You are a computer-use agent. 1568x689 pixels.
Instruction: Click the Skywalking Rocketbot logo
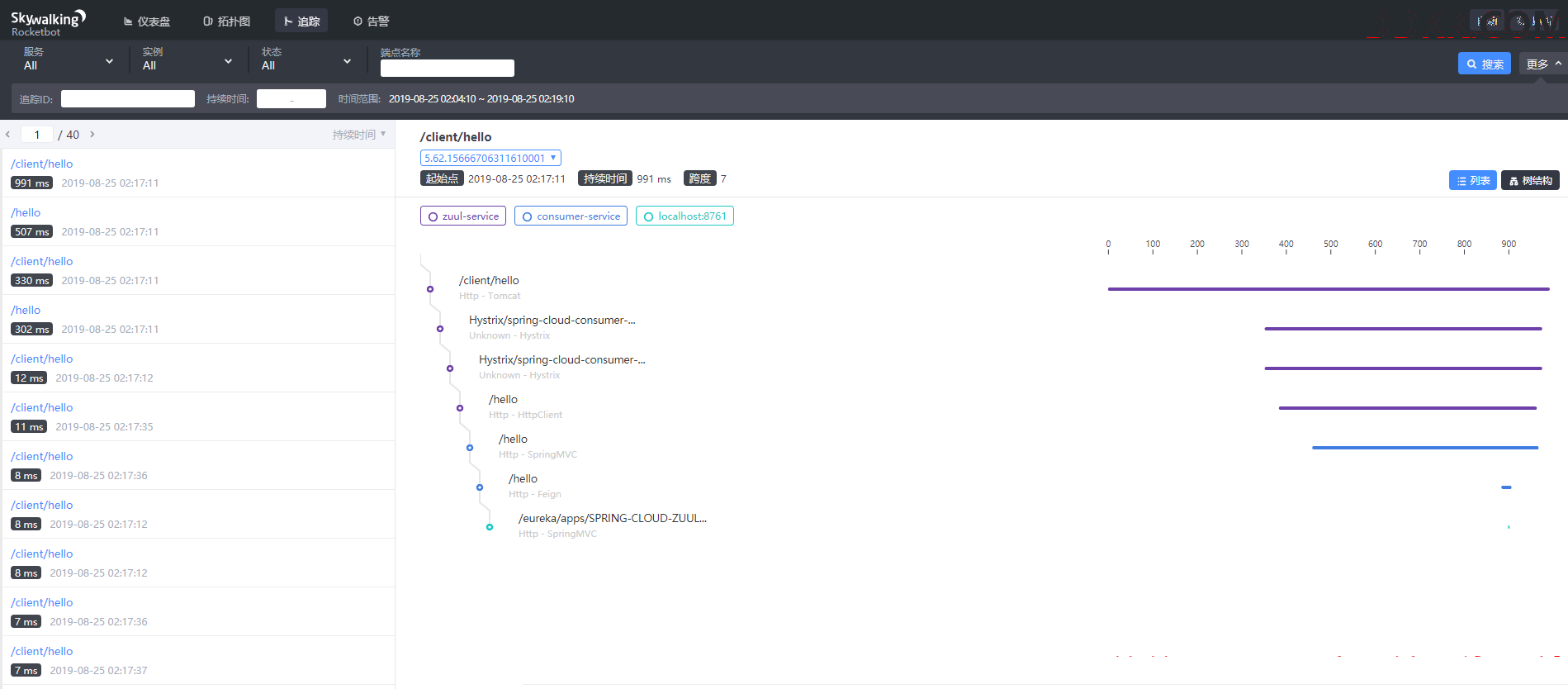coord(48,23)
